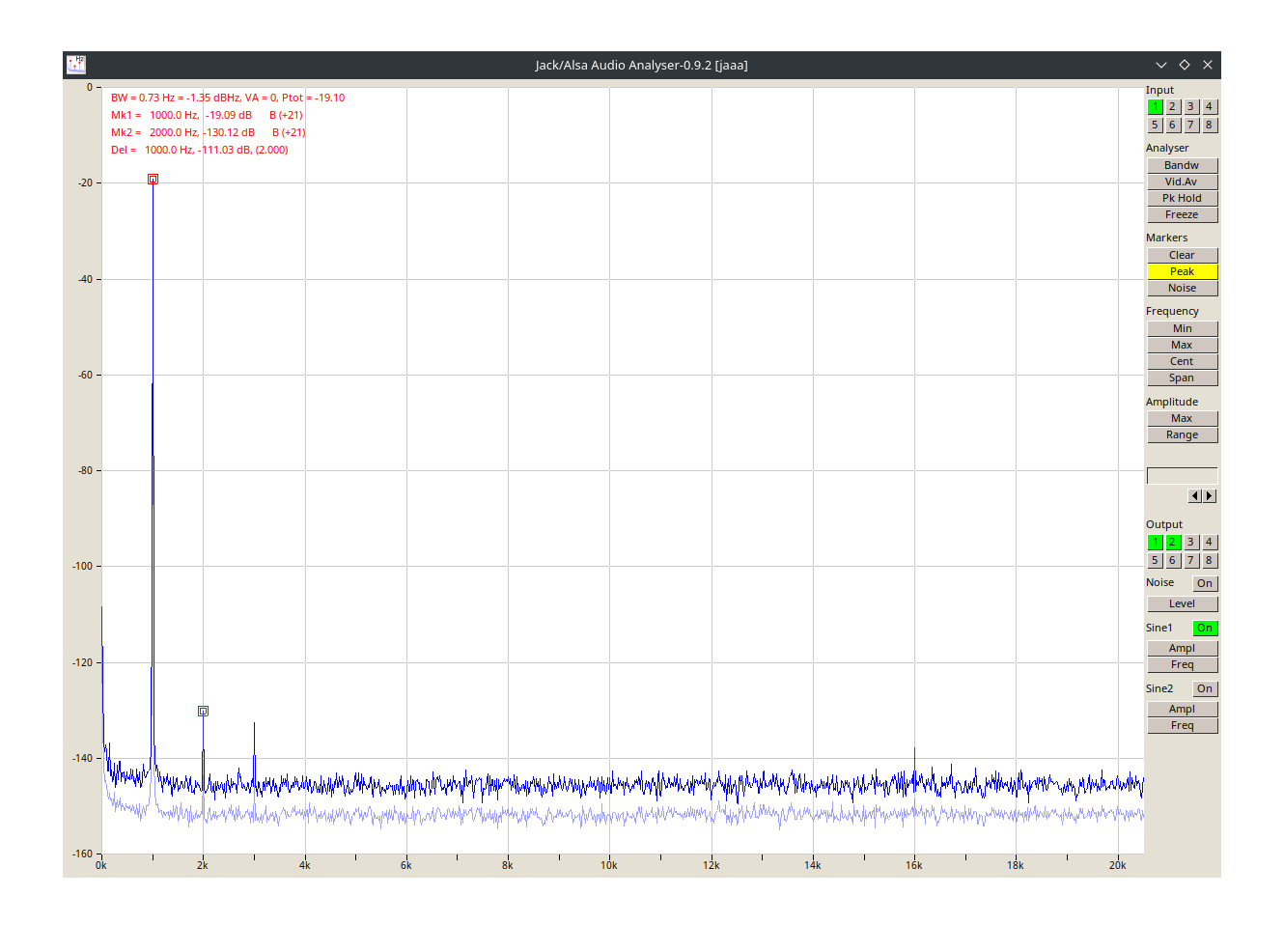Click the parameter value input field
The height and width of the screenshot is (952, 1284).
(1182, 476)
